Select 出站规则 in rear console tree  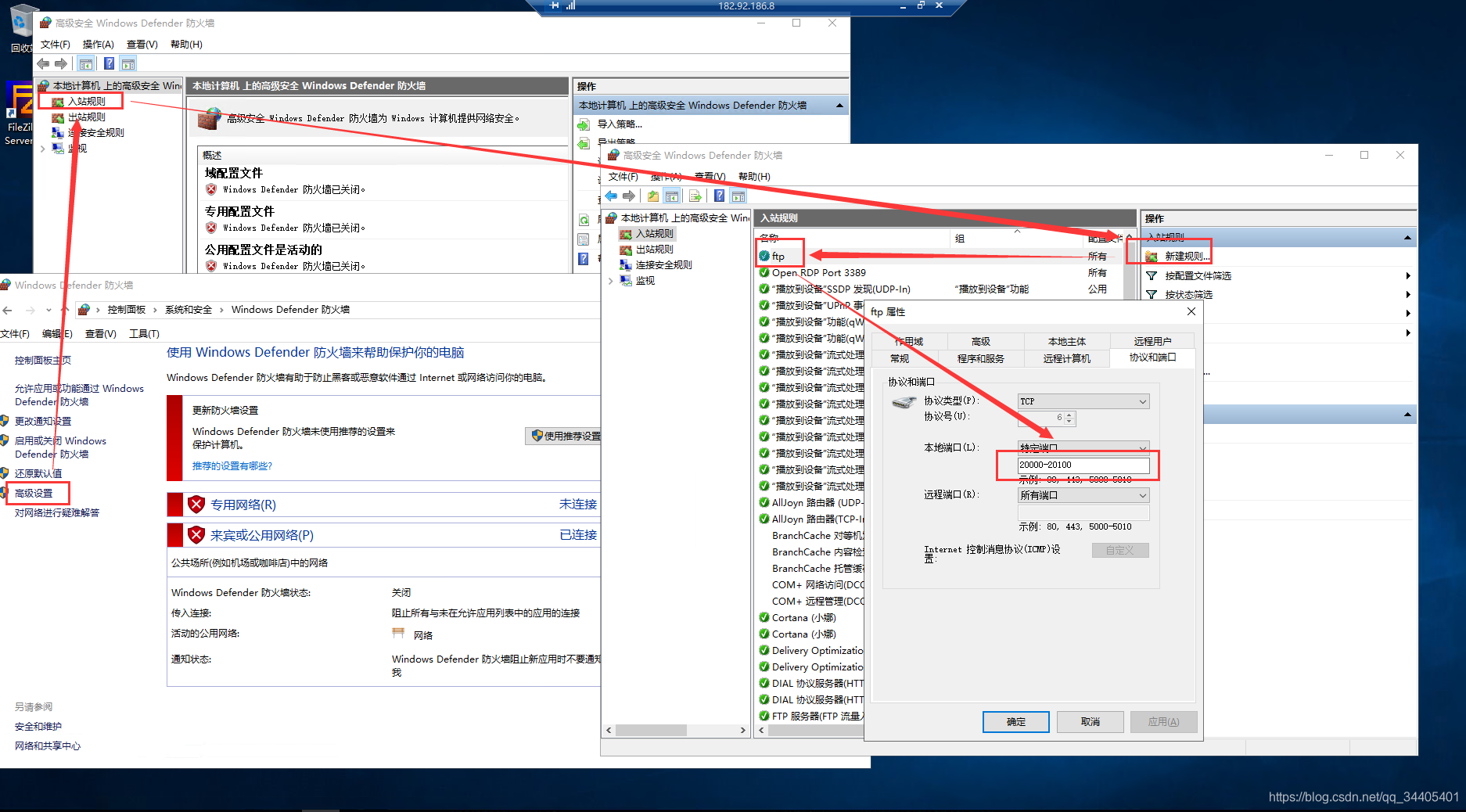coord(86,117)
